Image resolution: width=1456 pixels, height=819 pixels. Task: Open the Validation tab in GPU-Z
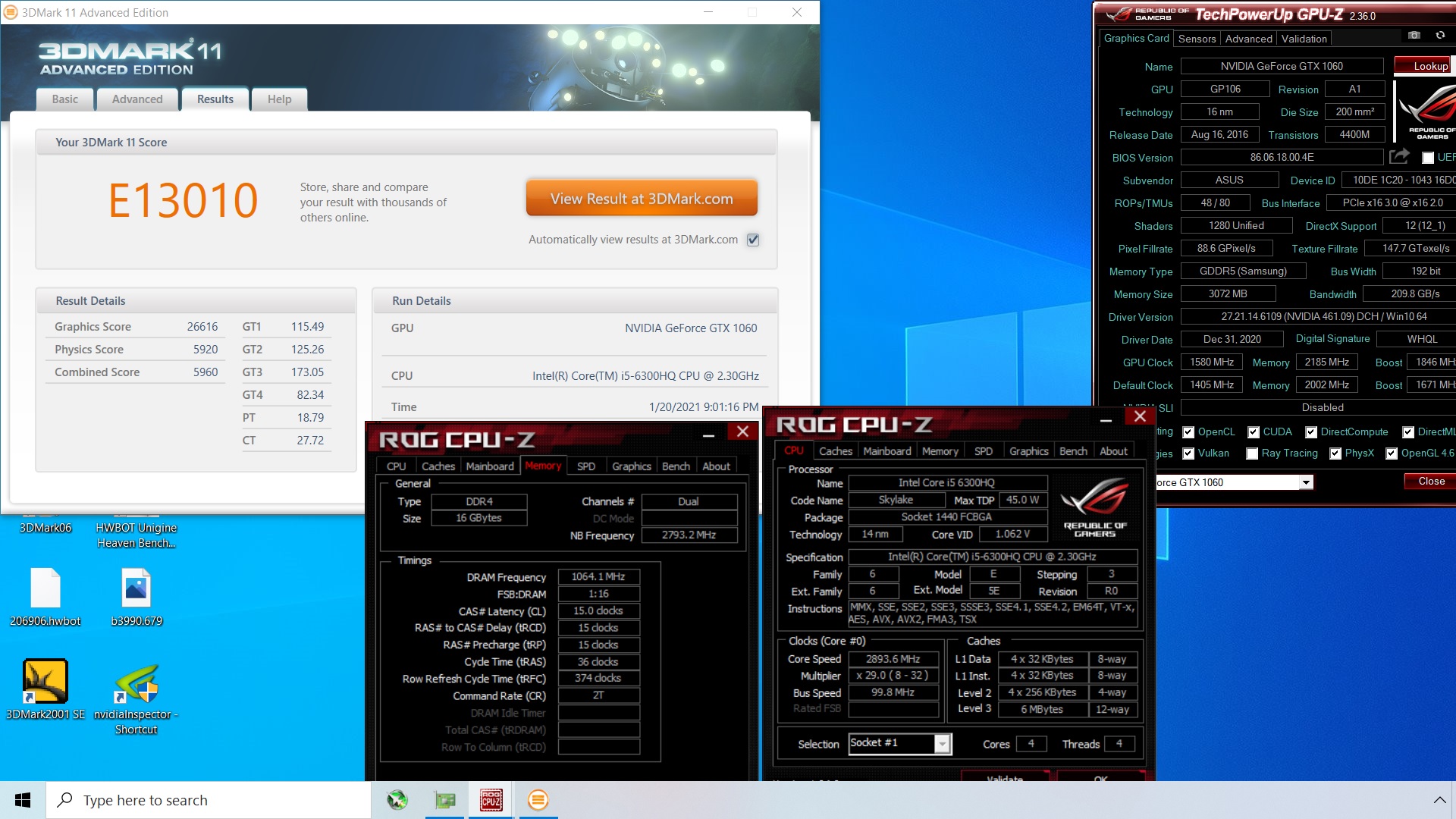(1304, 39)
